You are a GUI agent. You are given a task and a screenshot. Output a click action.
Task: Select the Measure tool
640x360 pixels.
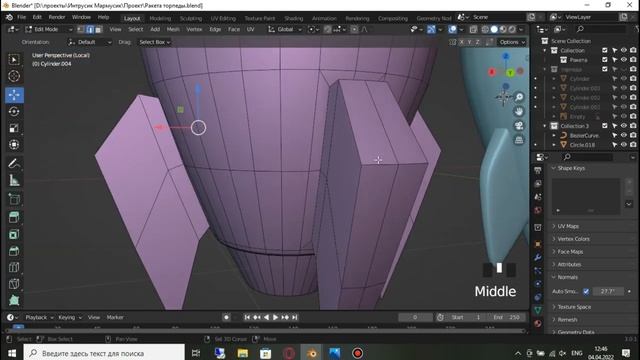14,180
